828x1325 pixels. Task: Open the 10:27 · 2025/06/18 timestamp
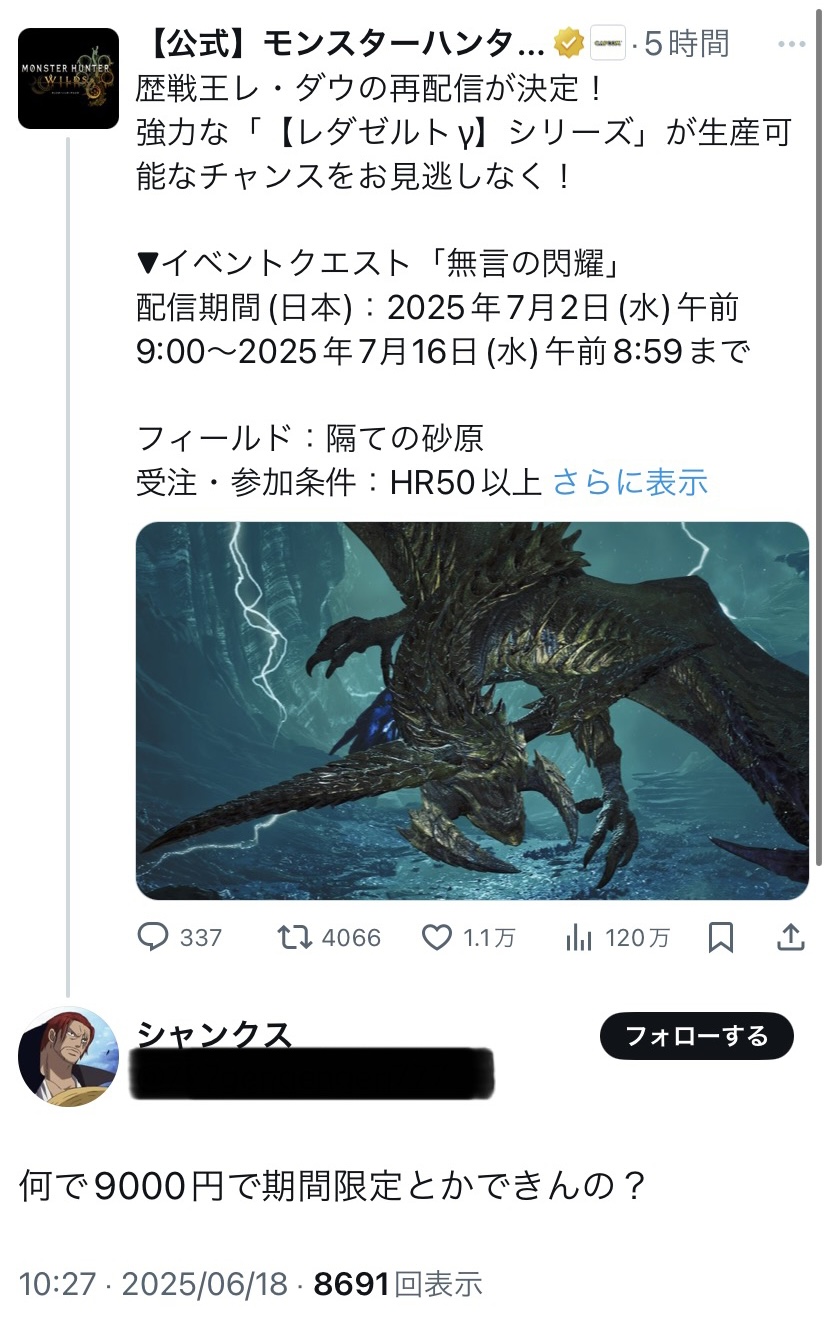click(154, 1284)
